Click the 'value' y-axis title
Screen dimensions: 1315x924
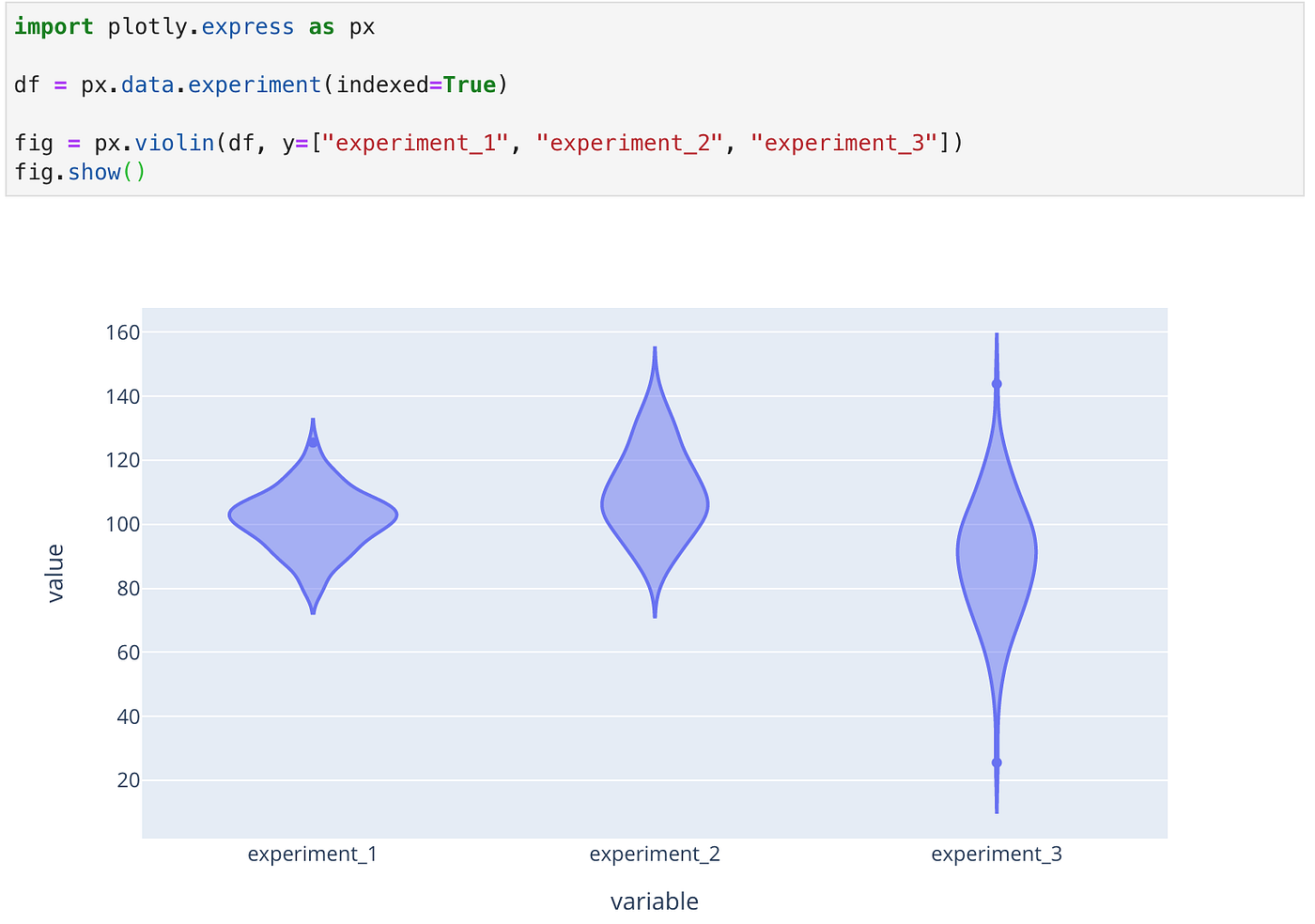coord(56,571)
